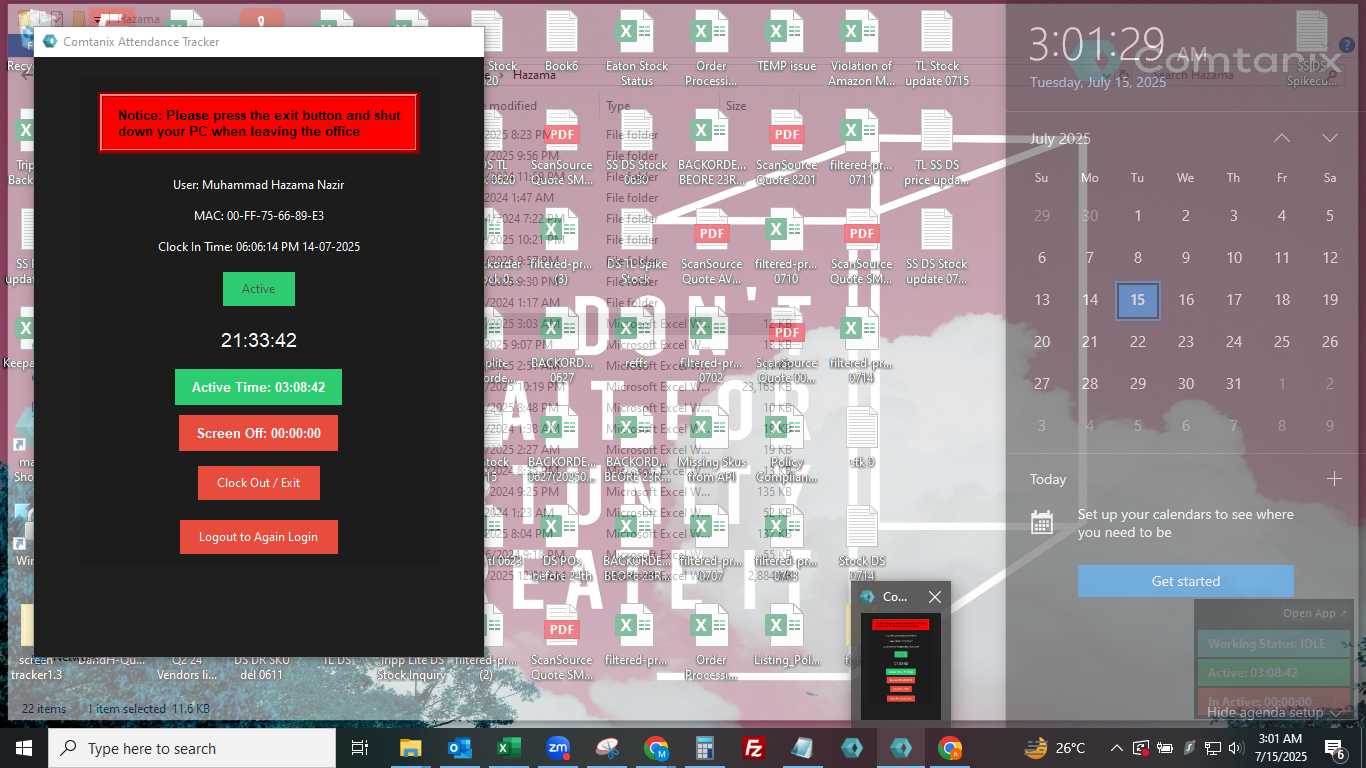Select July 16 in the calendar
The width and height of the screenshot is (1366, 768).
click(1186, 300)
